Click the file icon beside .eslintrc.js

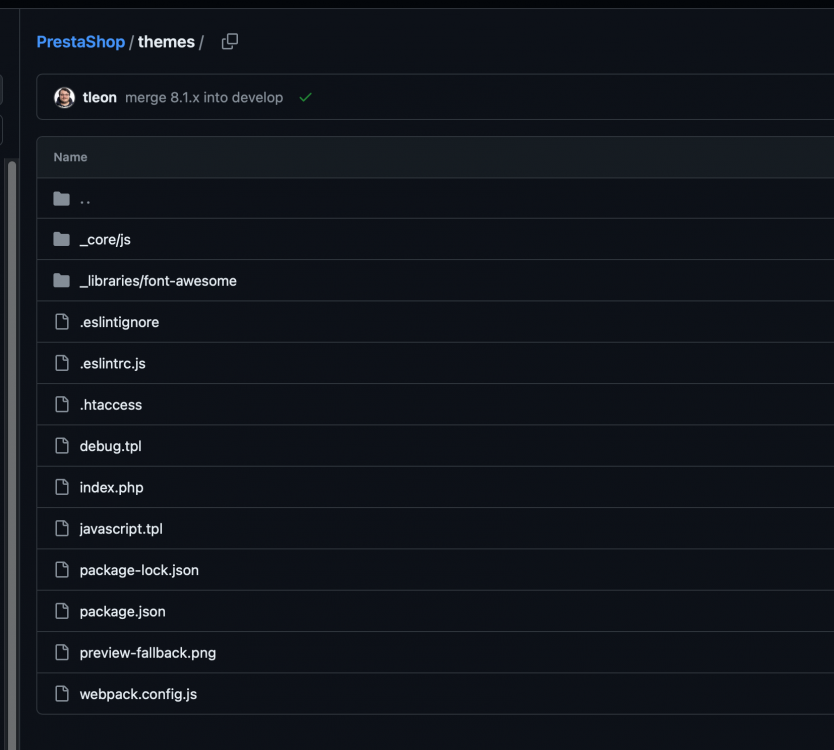60,363
